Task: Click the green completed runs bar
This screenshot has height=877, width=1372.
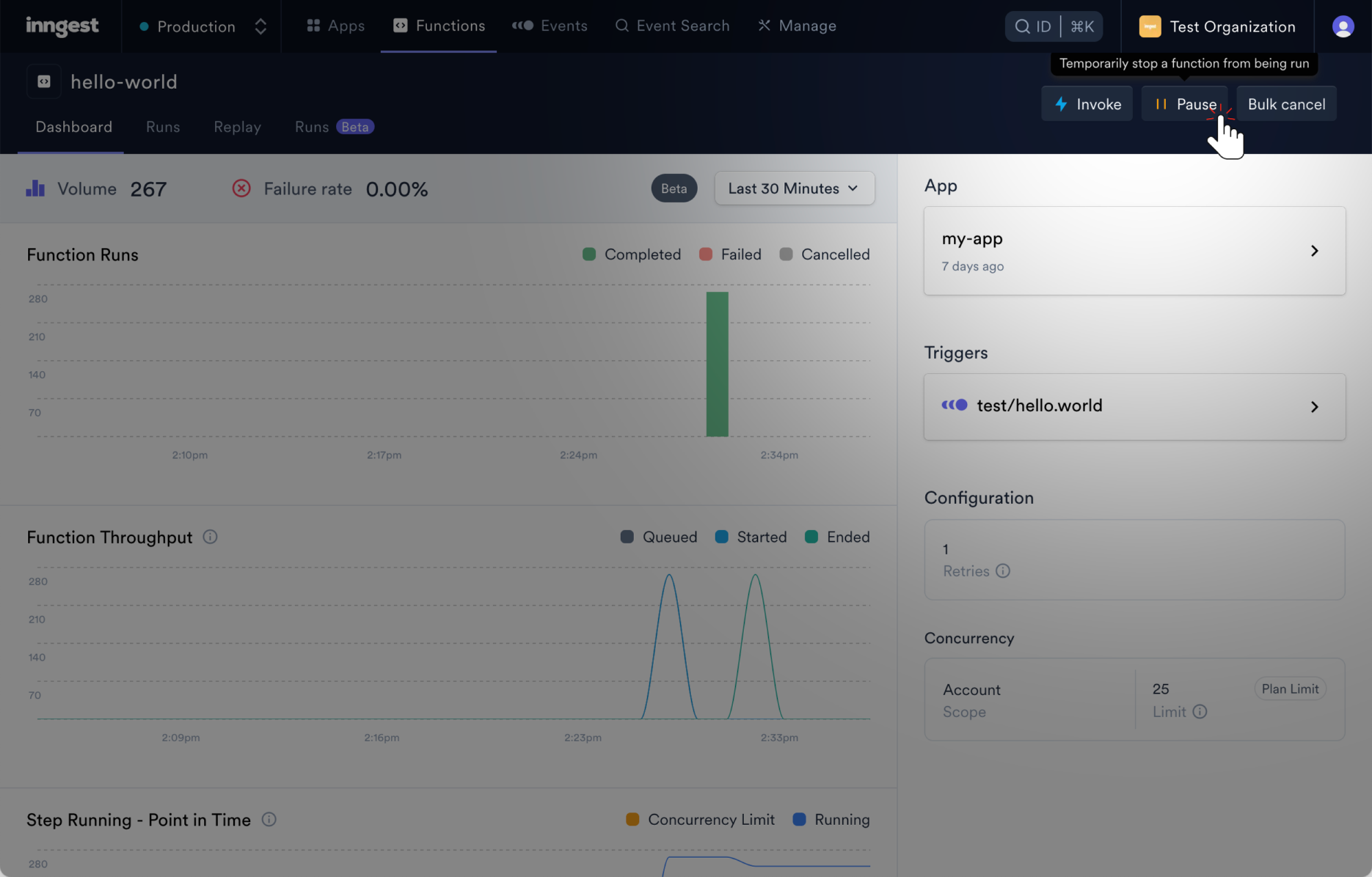Action: tap(717, 364)
